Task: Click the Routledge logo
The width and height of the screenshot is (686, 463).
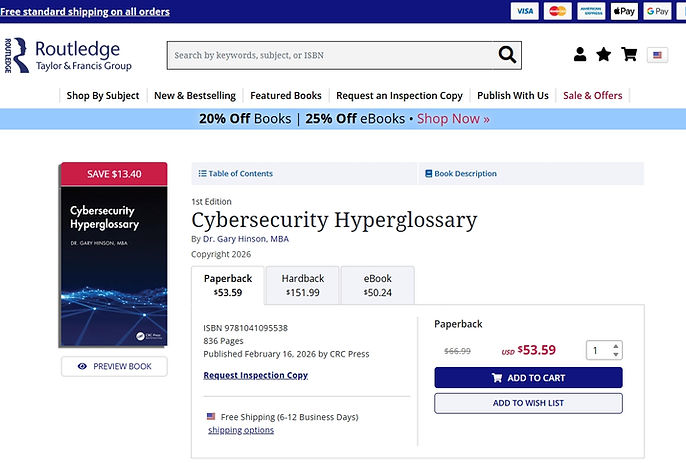Action: (x=68, y=55)
